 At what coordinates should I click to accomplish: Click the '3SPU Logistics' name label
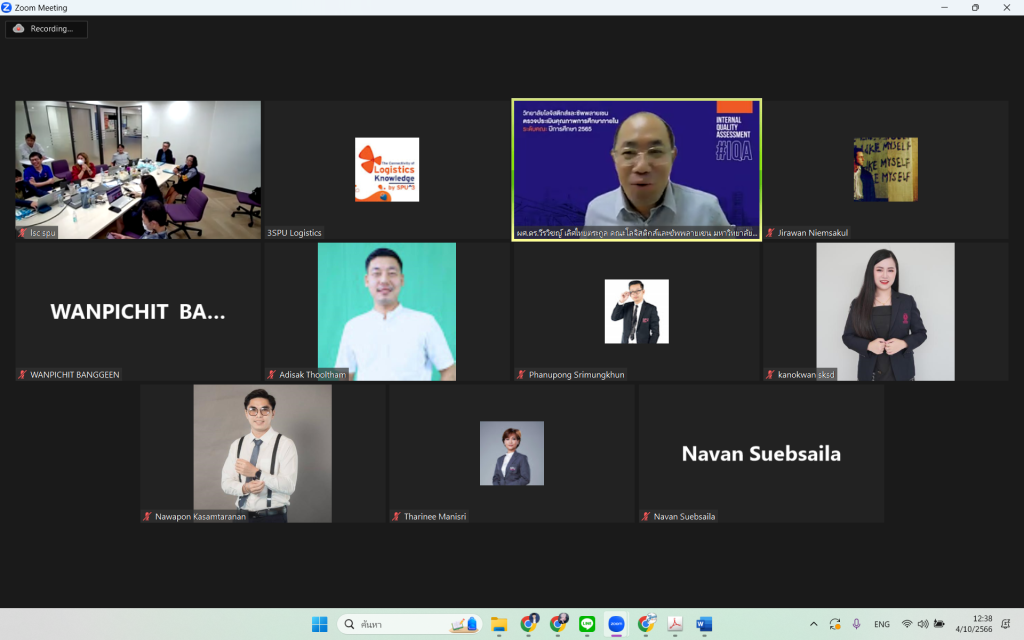294,232
